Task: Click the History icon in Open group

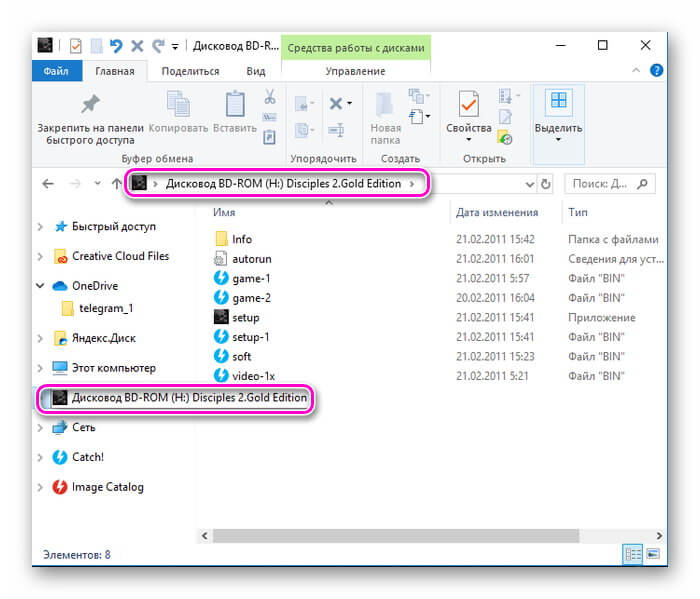Action: 505,137
